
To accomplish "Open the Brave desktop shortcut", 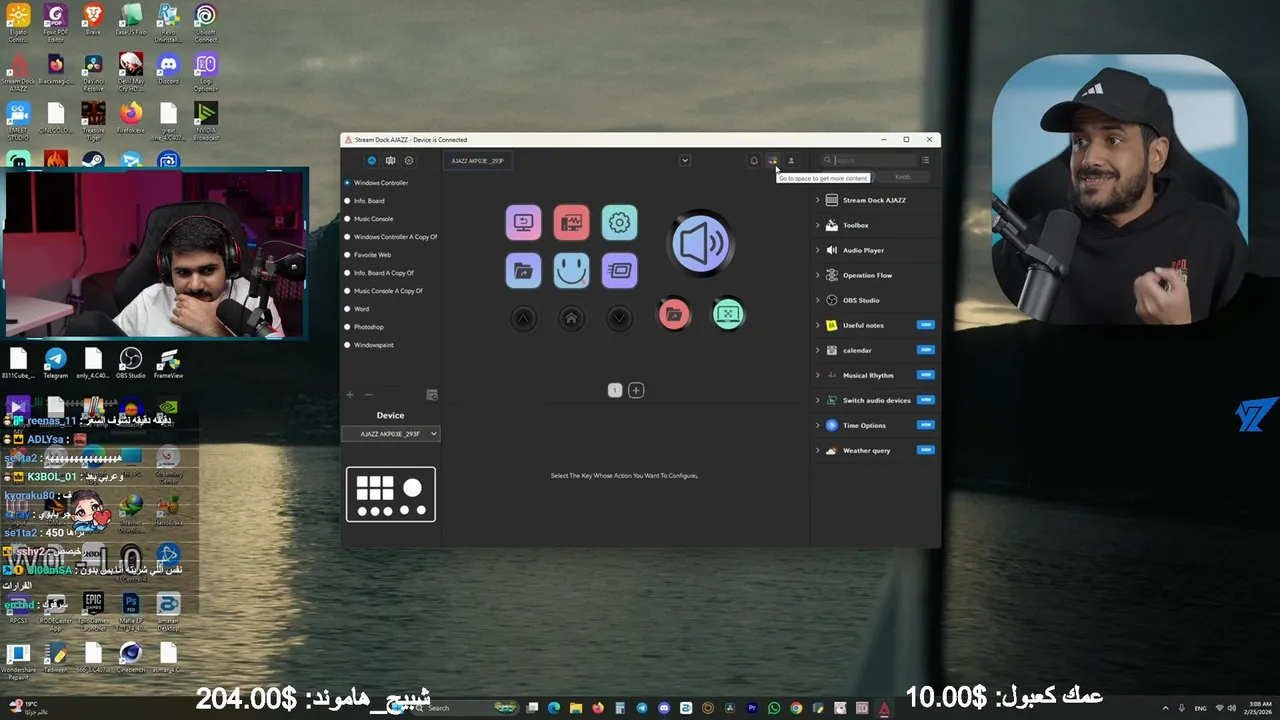I will point(93,20).
